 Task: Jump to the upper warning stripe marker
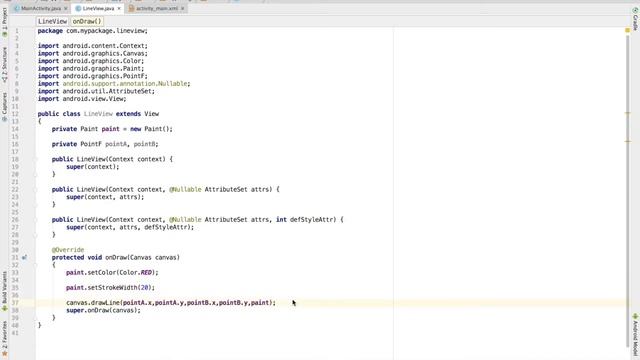[628, 113]
